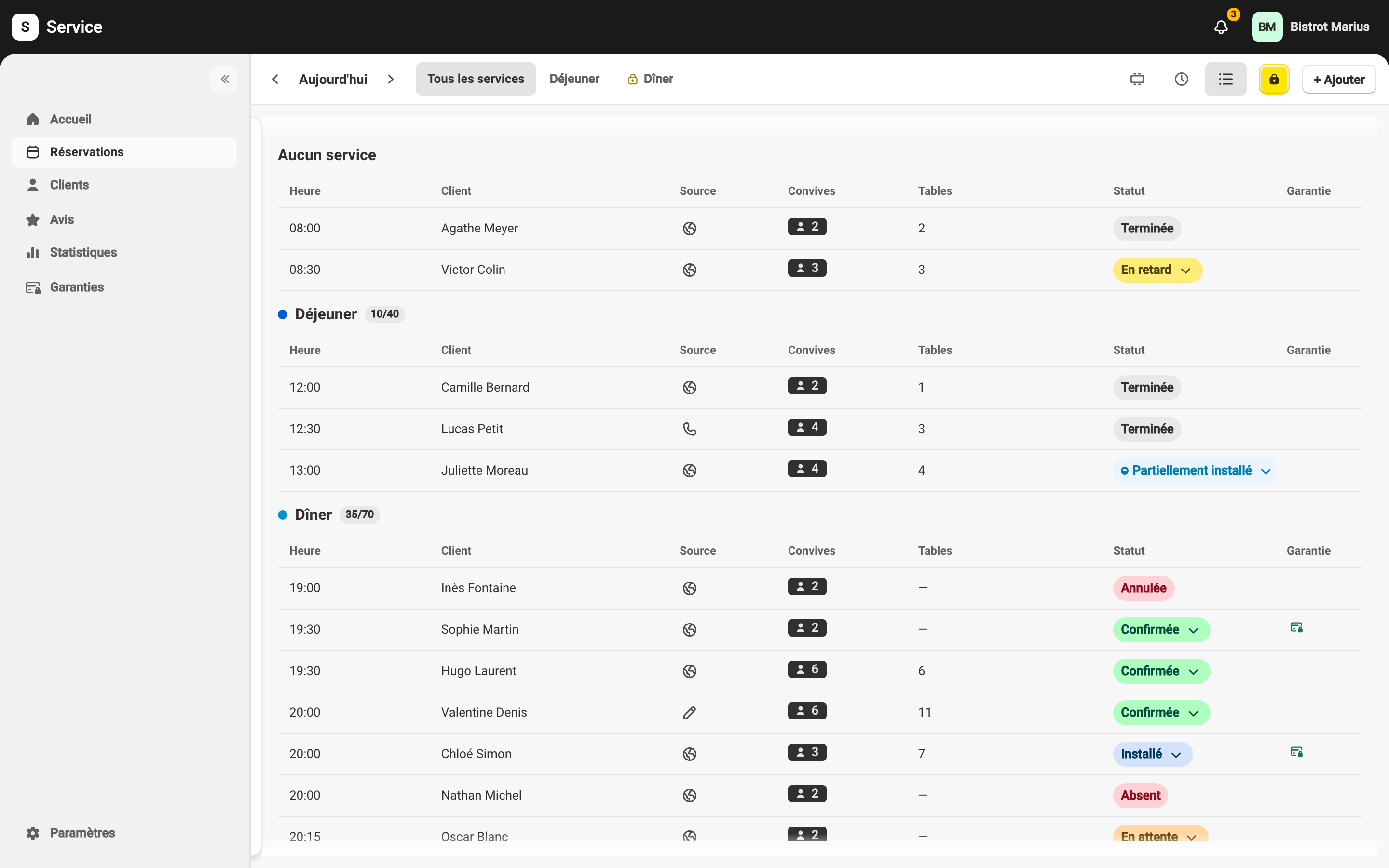Open Clients in the sidebar
Viewport: 1389px width, 868px height.
124,185
